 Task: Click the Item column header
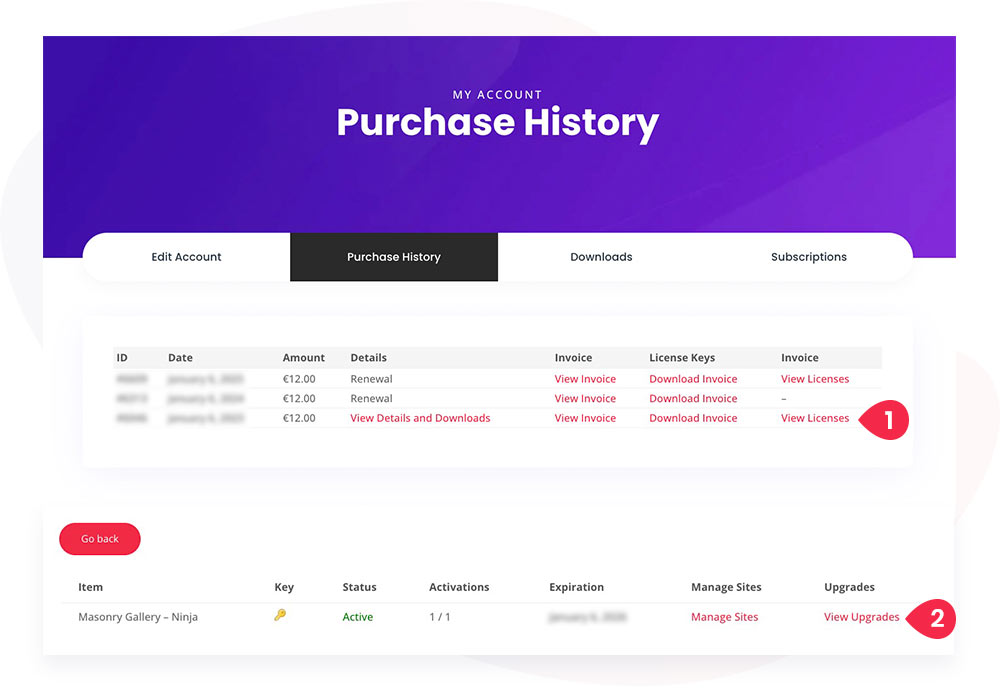90,587
